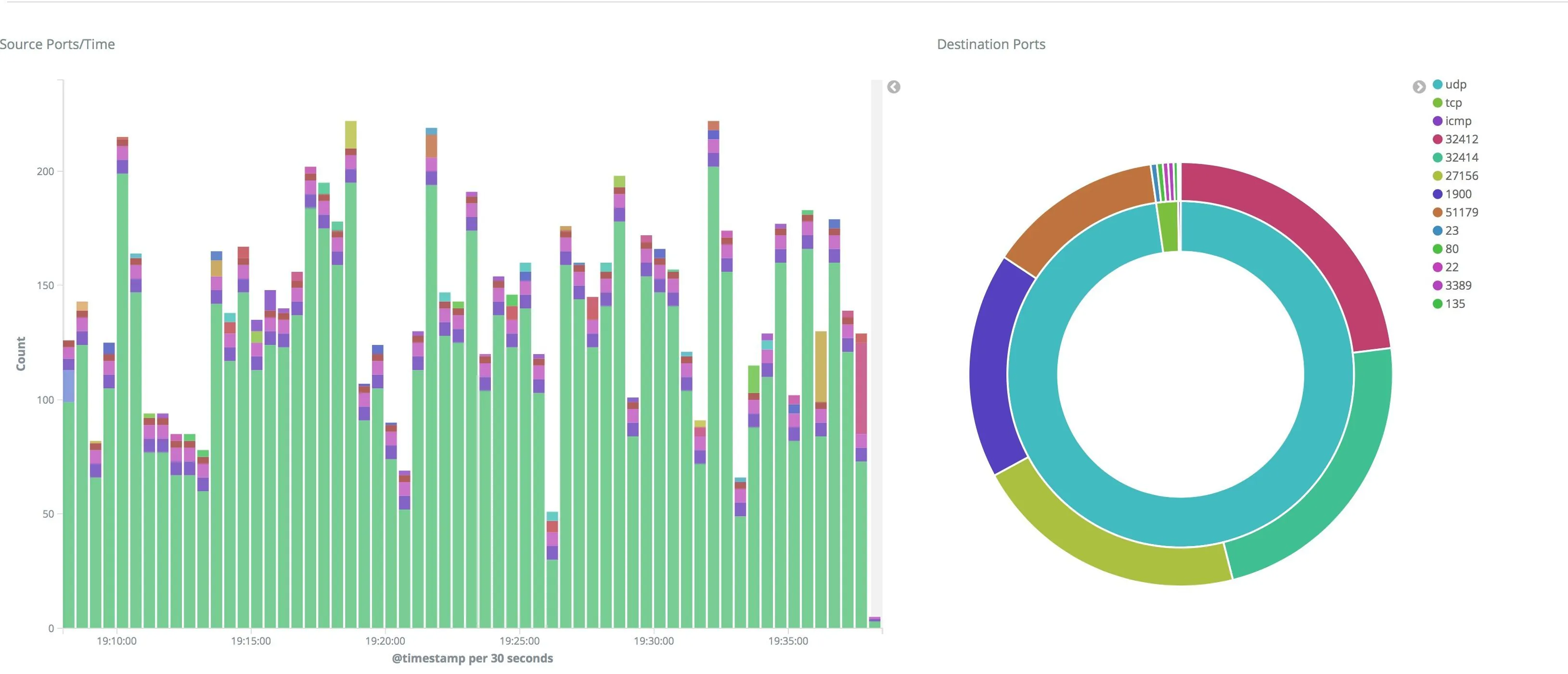Image resolution: width=1568 pixels, height=674 pixels.
Task: Click the 100 y-axis label
Action: click(45, 400)
